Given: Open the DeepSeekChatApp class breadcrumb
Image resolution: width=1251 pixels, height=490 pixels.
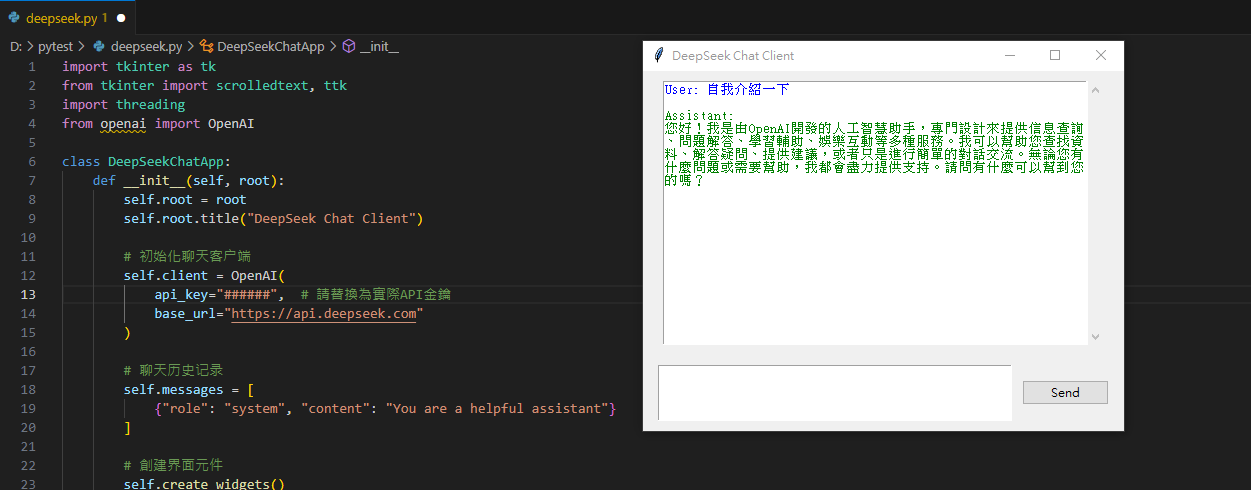Looking at the screenshot, I should coord(270,46).
